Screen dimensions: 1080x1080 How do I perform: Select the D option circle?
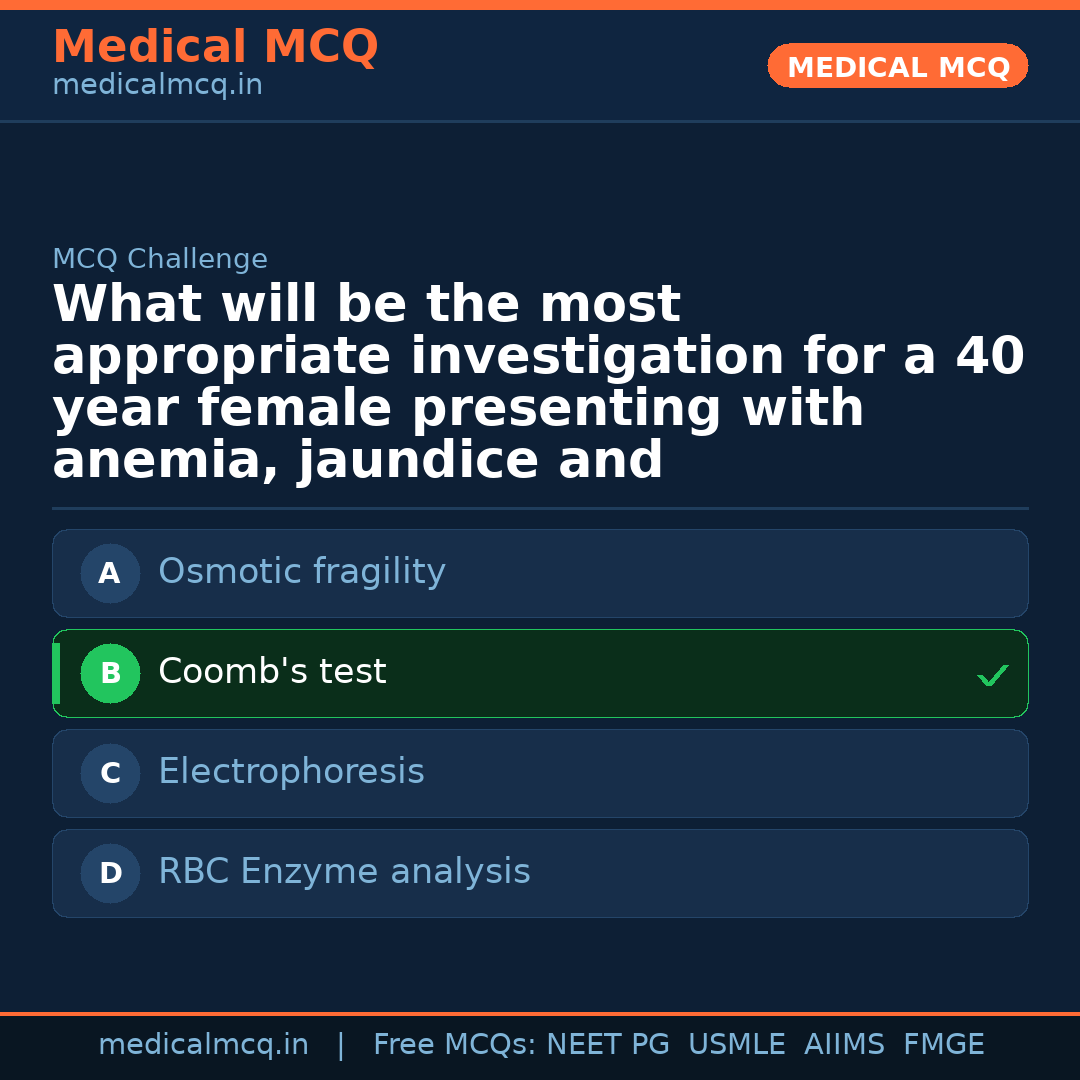(110, 873)
